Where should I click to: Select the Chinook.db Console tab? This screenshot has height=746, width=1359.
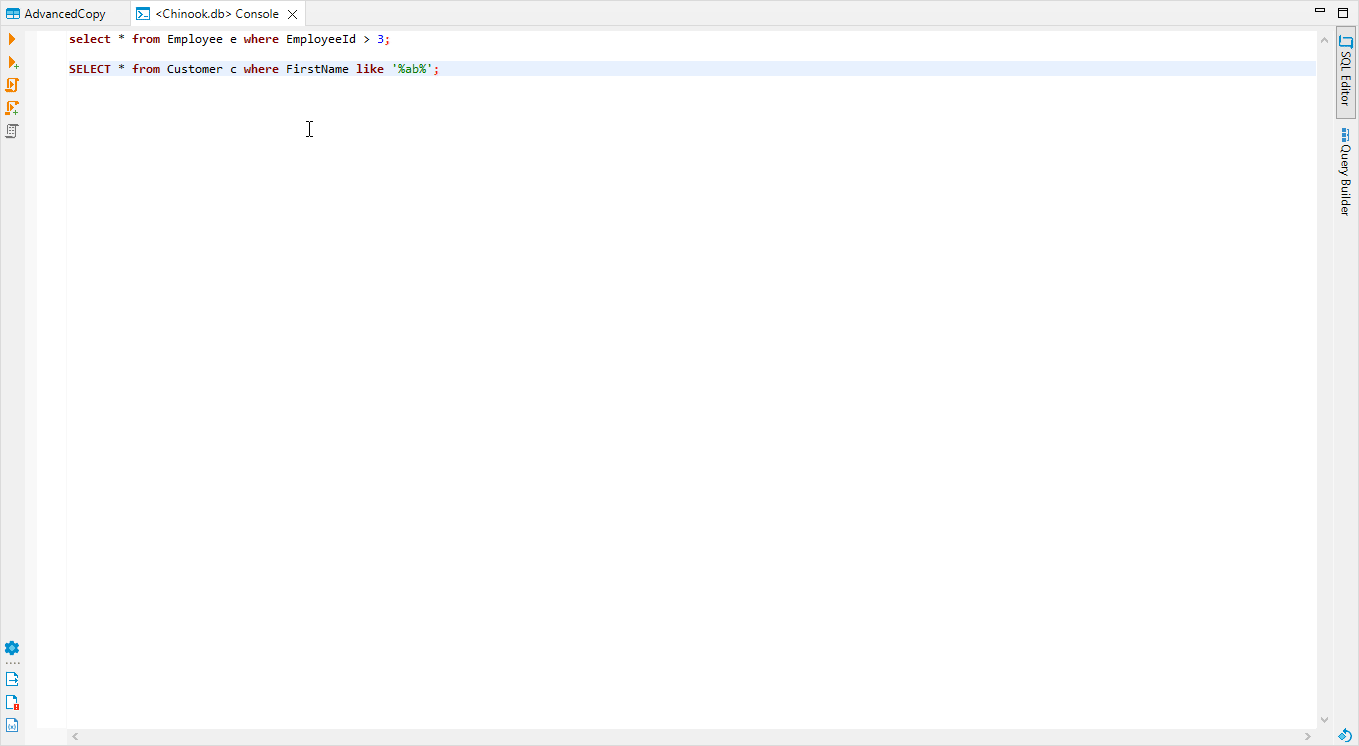click(x=210, y=14)
